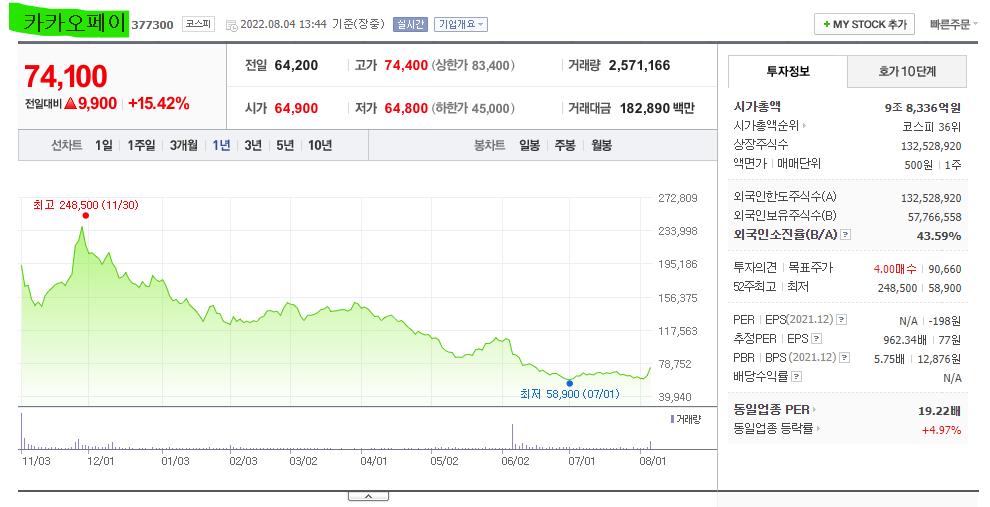Select 주봉 candlestick chart
Screen dimensions: 990x507
pyautogui.click(x=565, y=146)
